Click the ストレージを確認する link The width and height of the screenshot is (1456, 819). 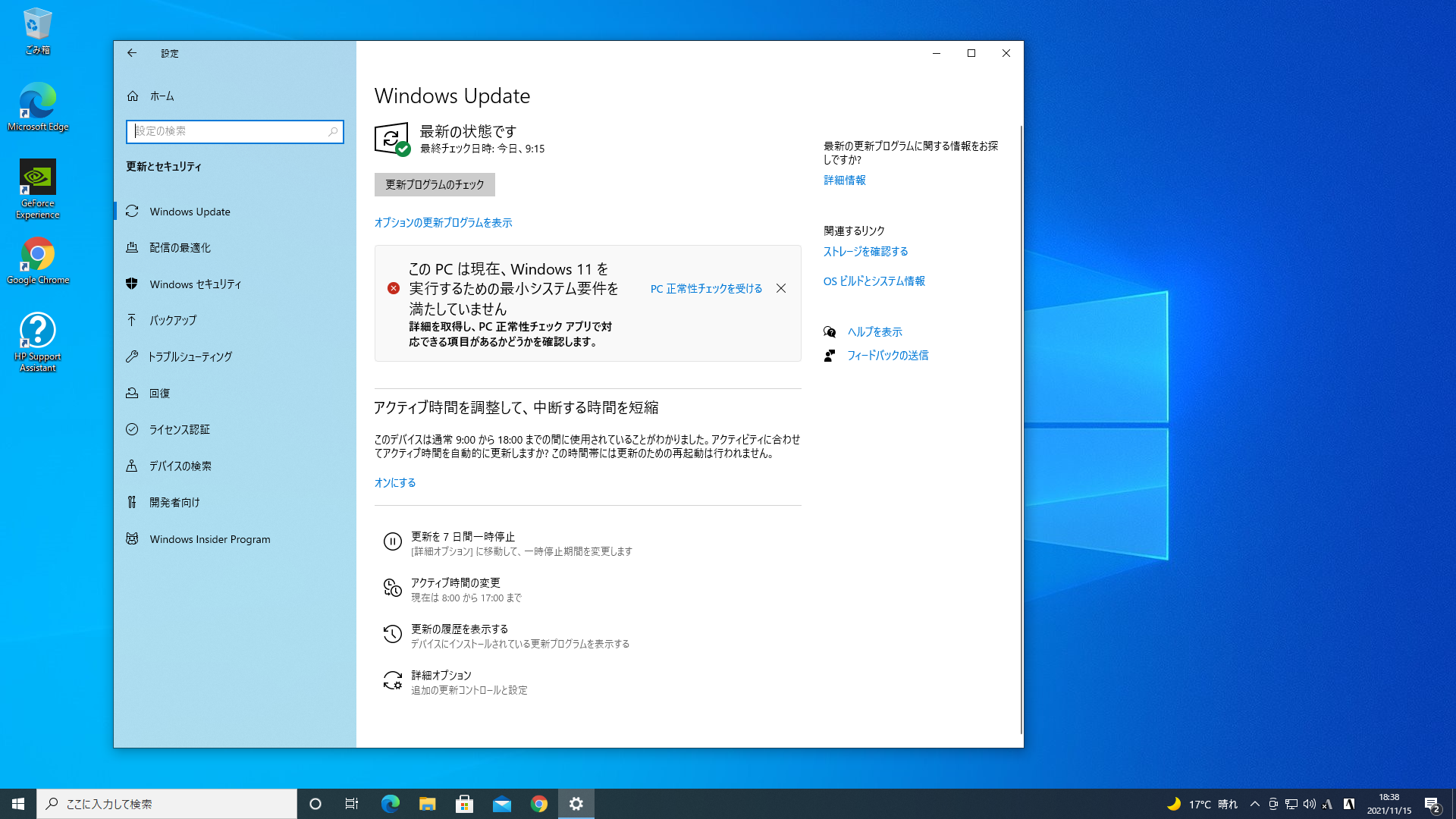pyautogui.click(x=865, y=251)
